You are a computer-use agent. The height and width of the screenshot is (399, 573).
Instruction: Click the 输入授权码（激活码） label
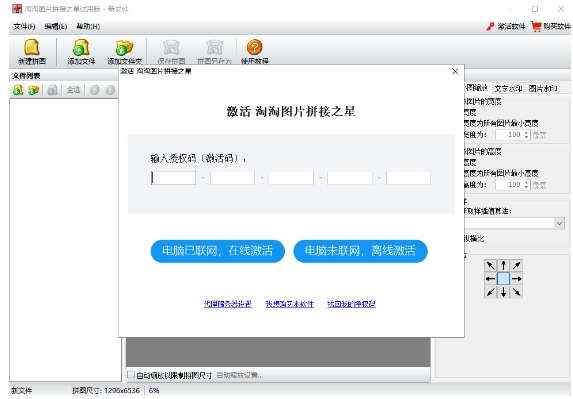(x=198, y=158)
